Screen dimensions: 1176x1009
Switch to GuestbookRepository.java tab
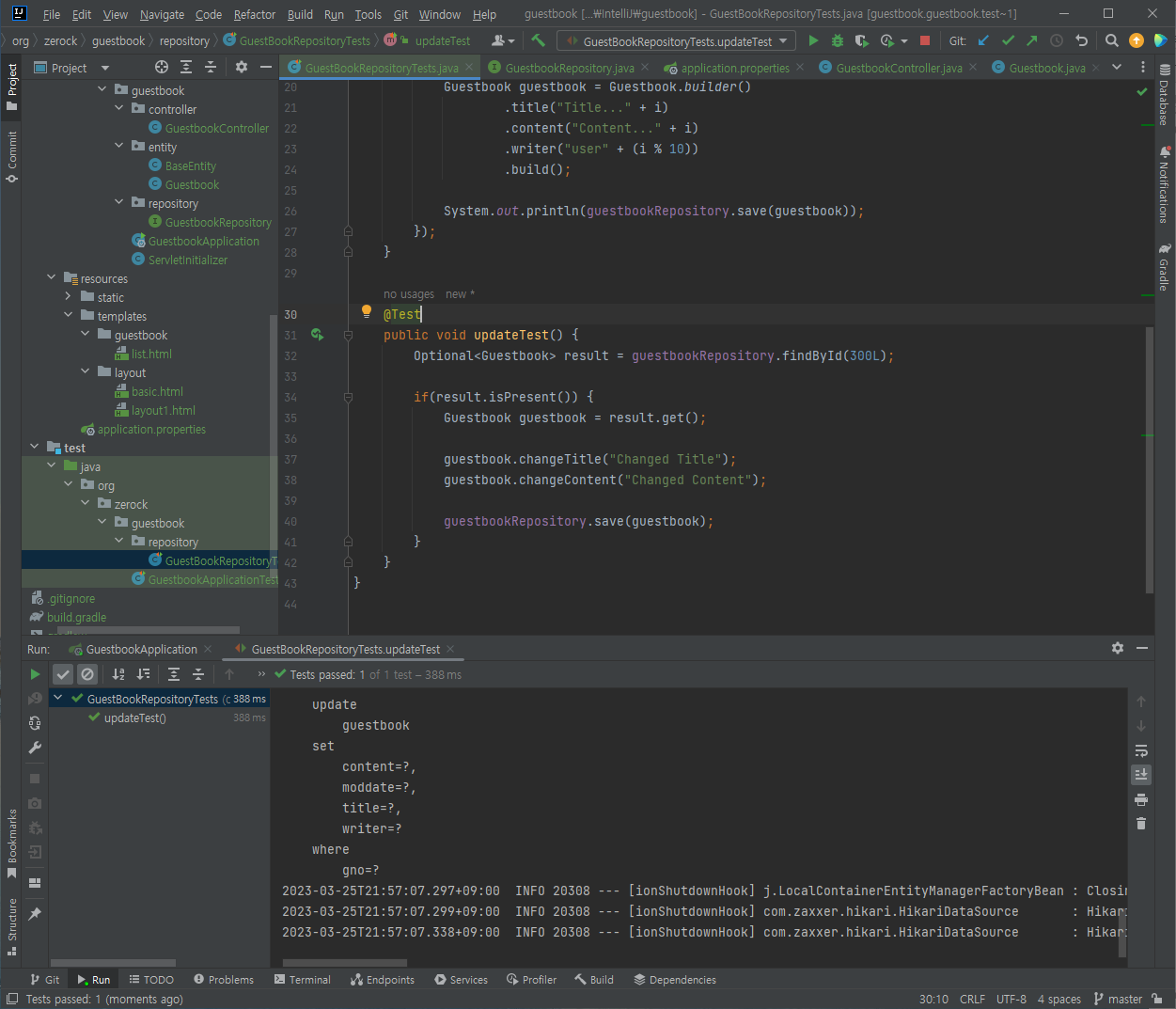click(x=569, y=68)
